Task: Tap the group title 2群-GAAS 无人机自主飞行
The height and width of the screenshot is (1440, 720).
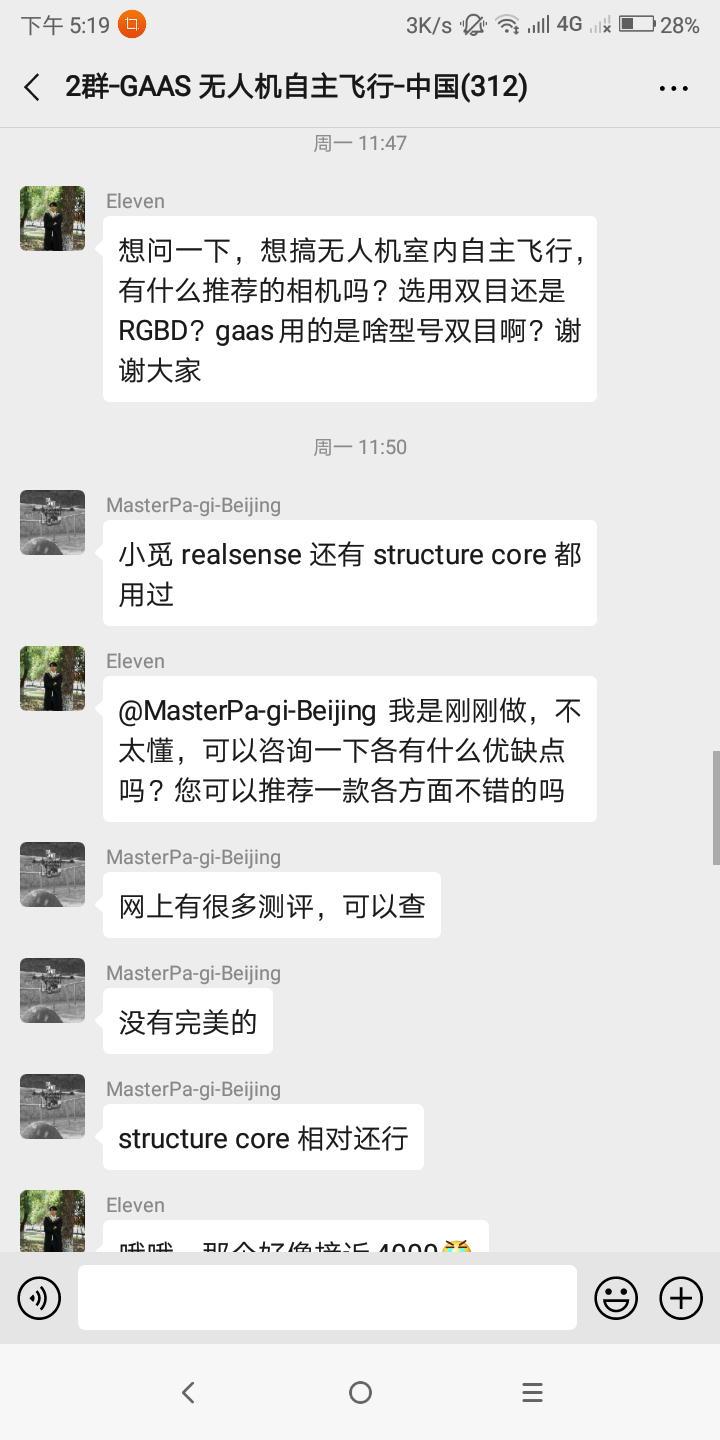Action: click(297, 87)
